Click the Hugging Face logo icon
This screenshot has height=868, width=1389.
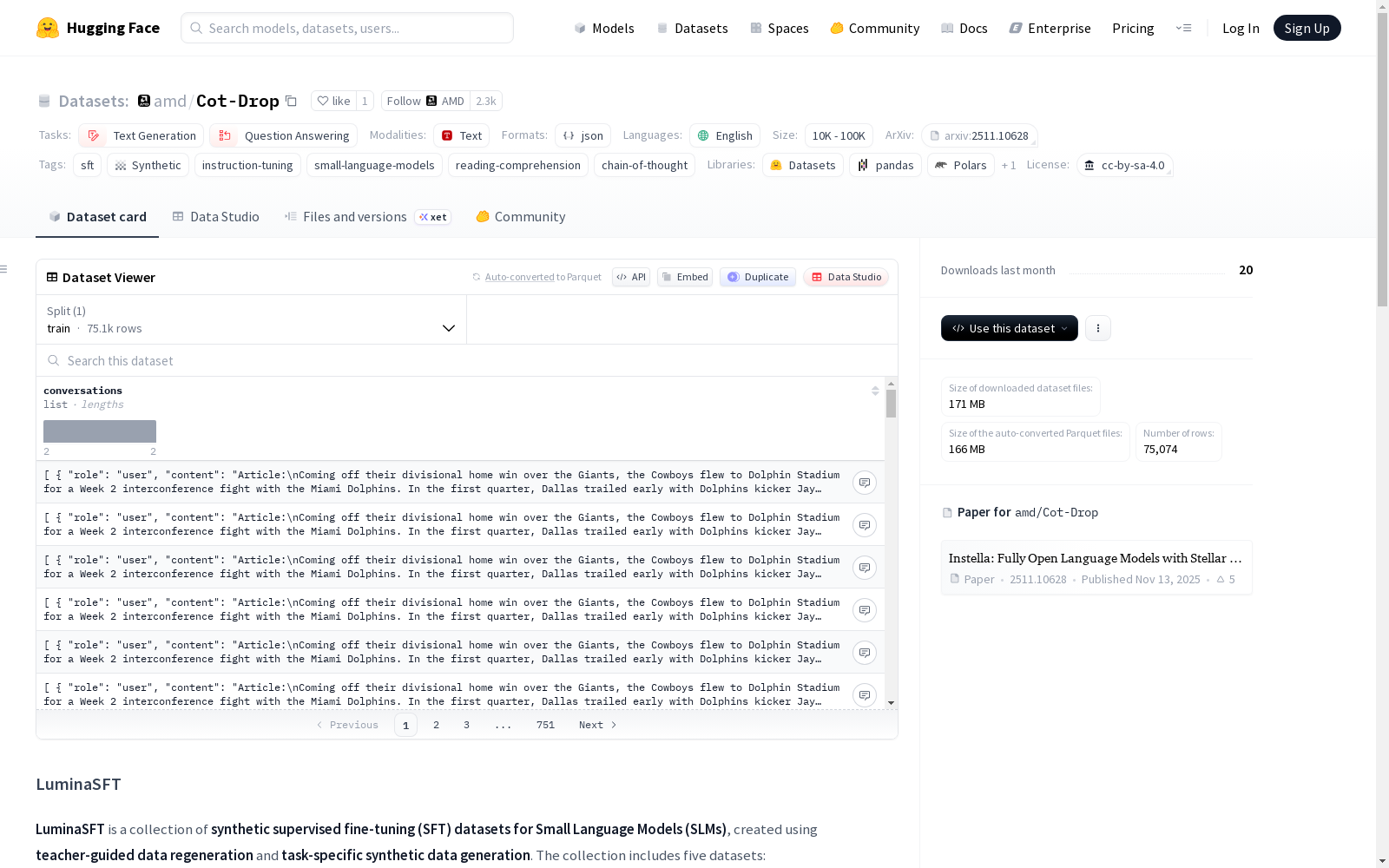[48, 28]
